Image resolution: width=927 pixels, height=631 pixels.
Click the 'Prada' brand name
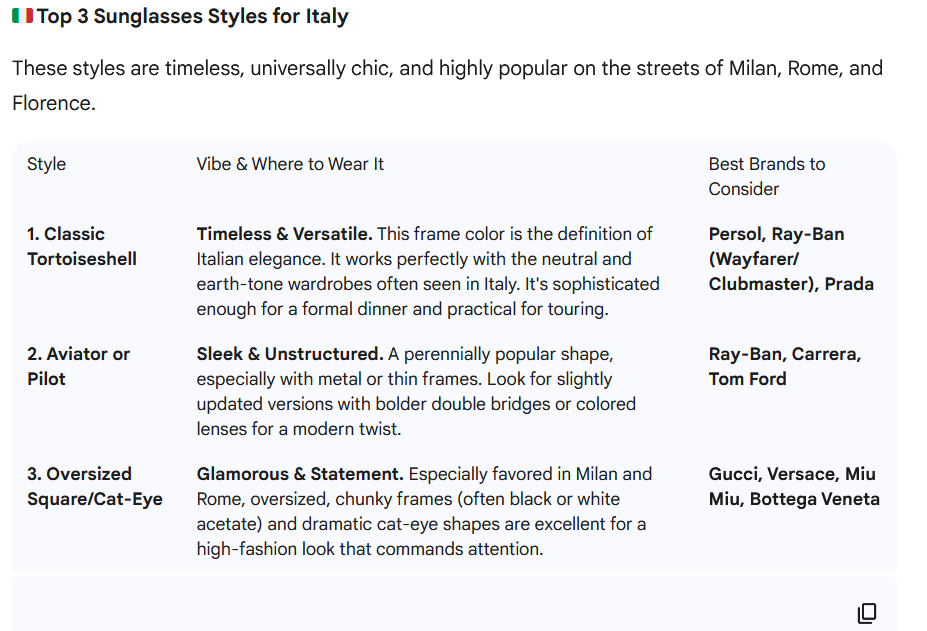click(x=849, y=284)
